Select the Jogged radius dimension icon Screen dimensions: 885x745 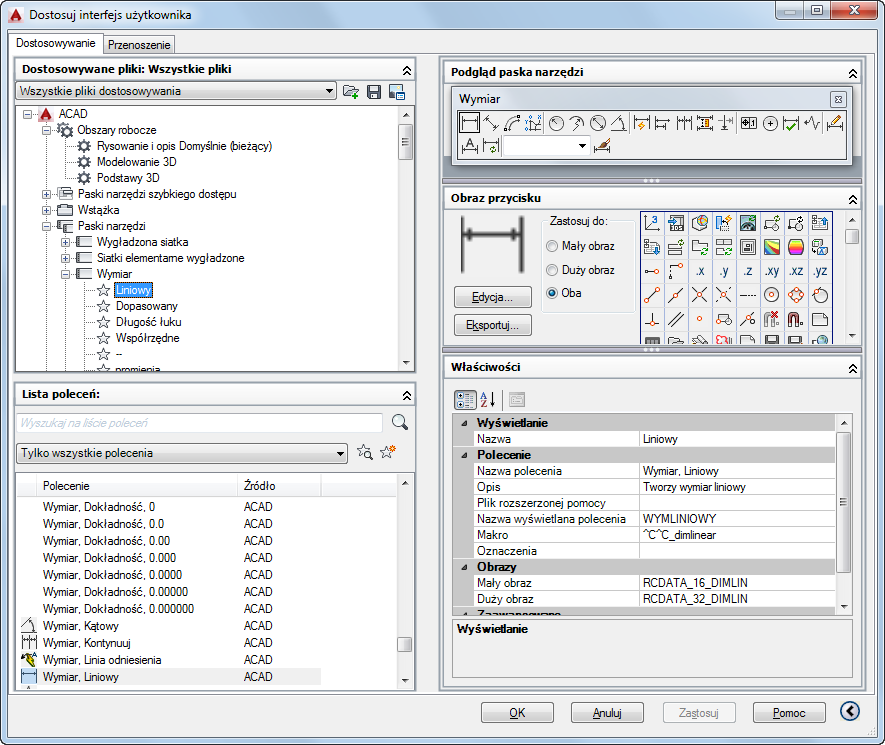tap(577, 123)
